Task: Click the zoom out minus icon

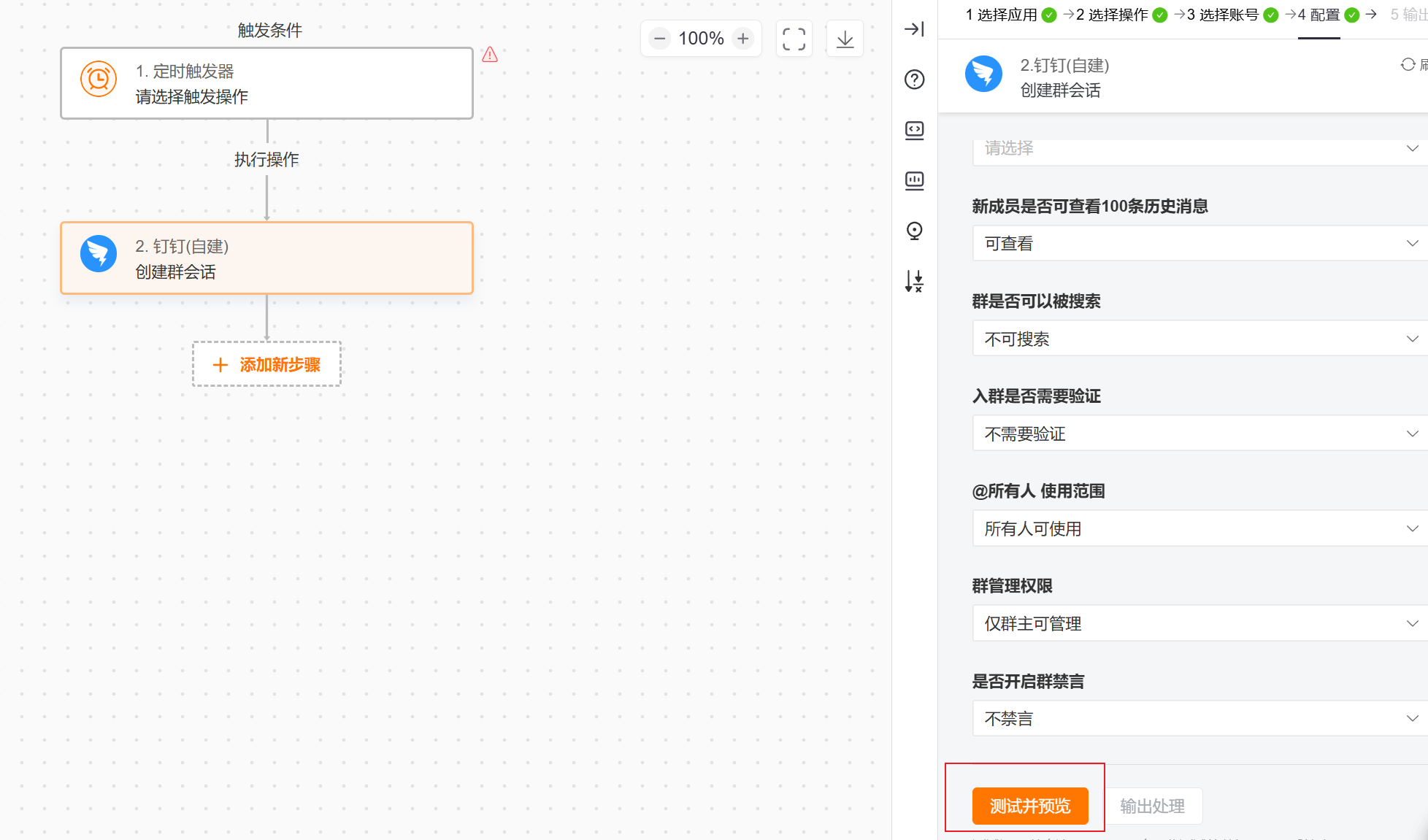Action: click(659, 39)
